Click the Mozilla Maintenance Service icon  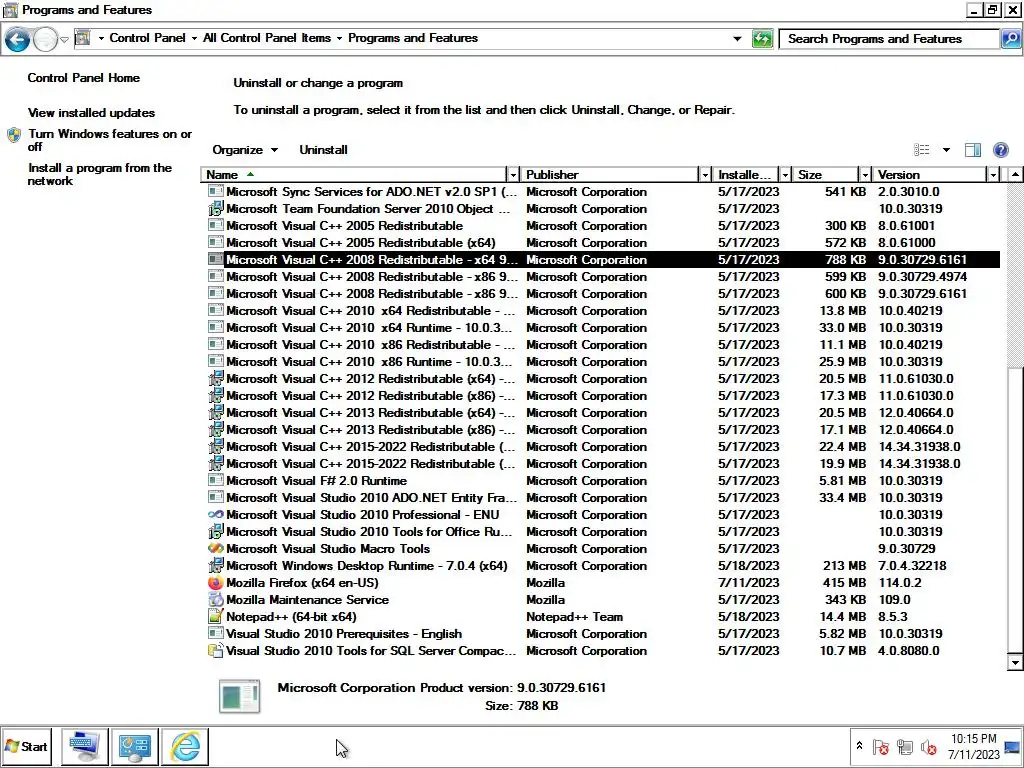point(216,600)
